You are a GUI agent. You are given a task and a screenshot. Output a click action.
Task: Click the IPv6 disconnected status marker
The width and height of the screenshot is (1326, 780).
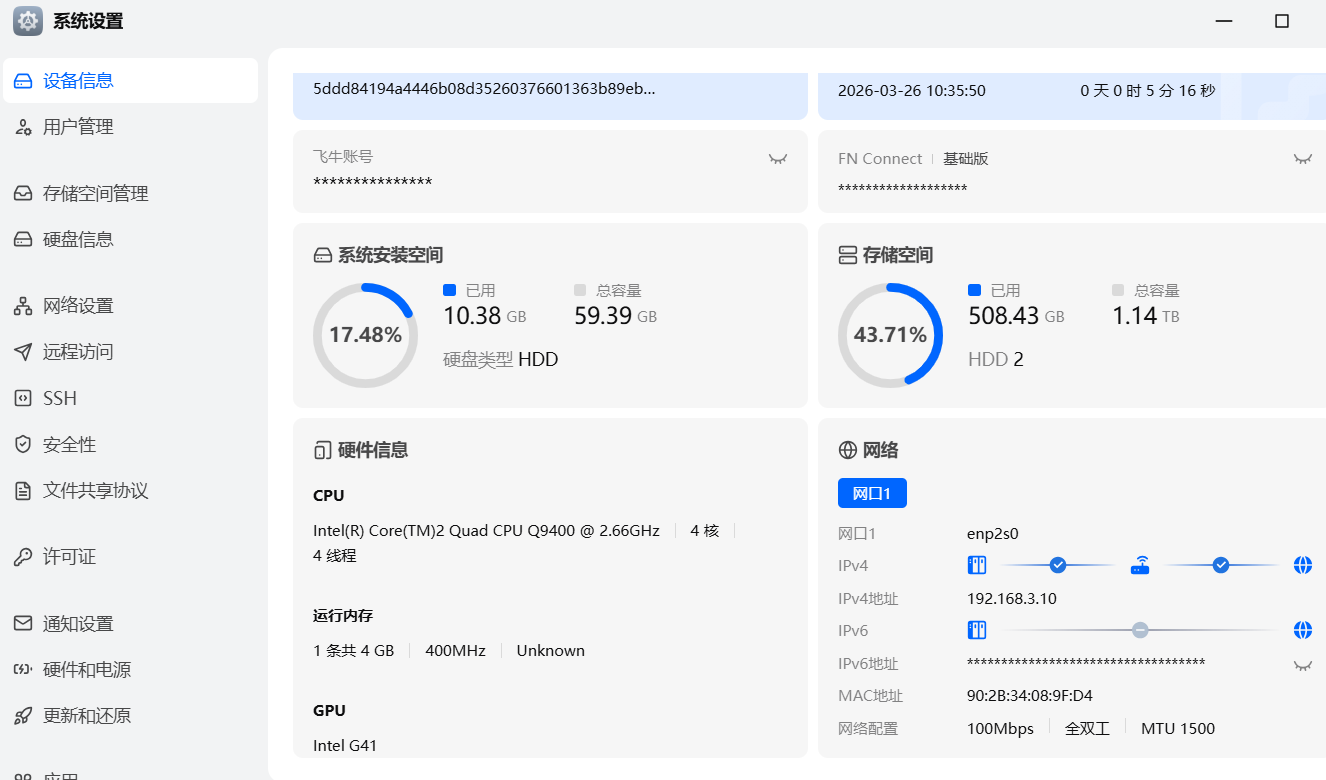(1140, 630)
